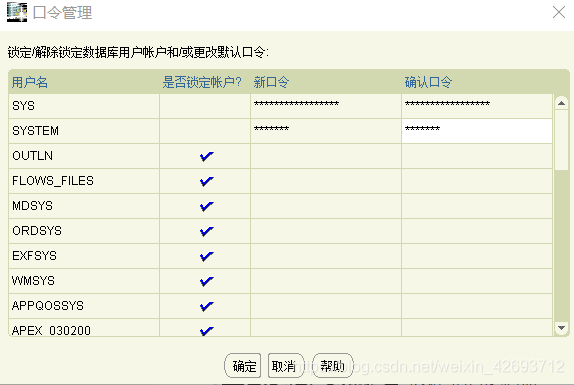Close the 口令管理 dialog

point(559,12)
